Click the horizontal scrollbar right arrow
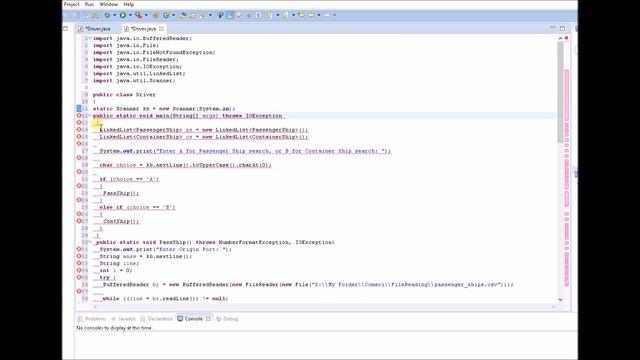This screenshot has height=360, width=640. 553,307
